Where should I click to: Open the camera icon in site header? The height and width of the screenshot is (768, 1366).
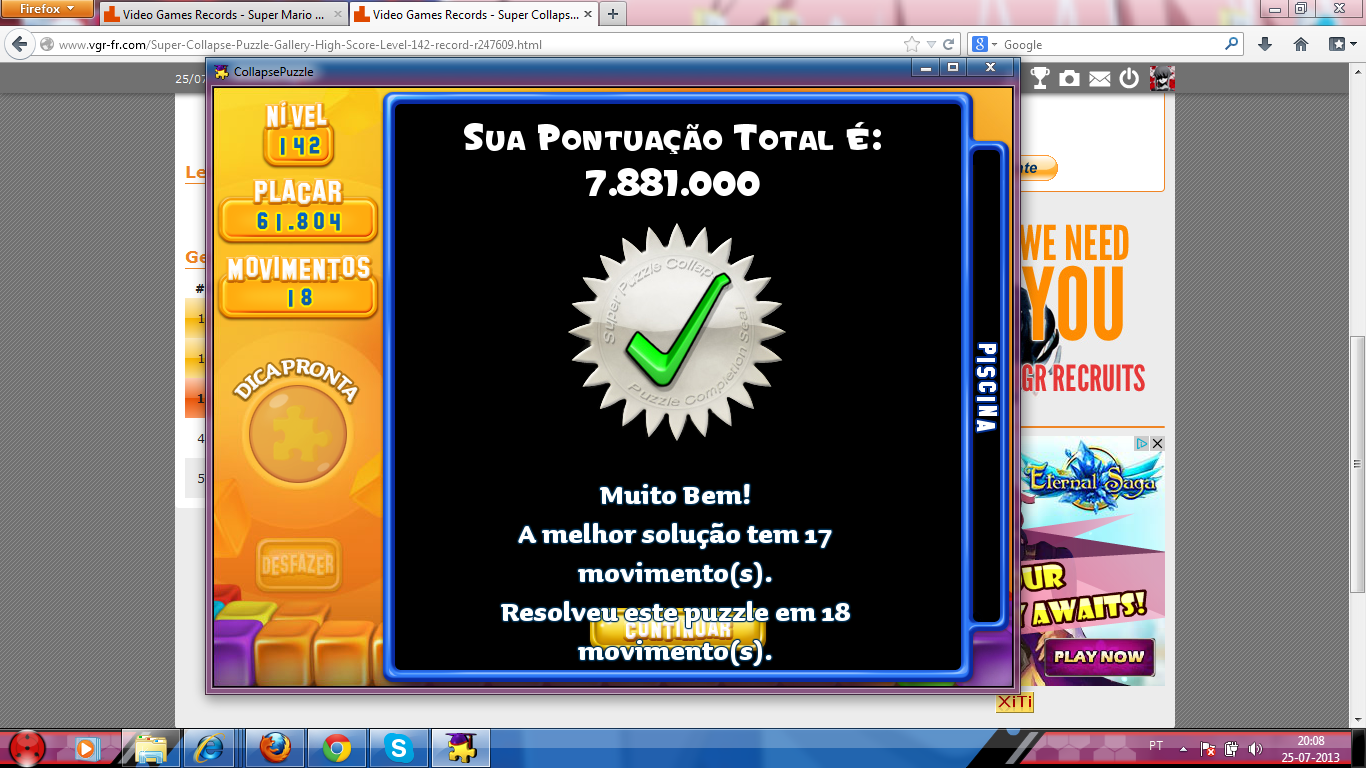1070,78
